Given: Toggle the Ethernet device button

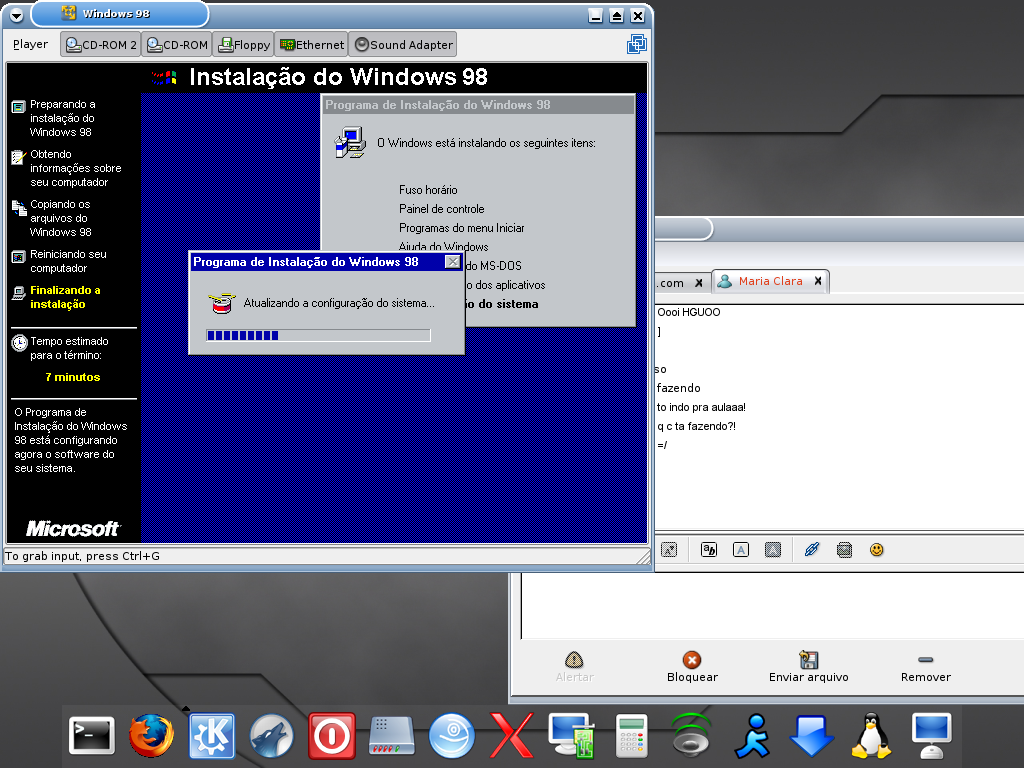Looking at the screenshot, I should (x=312, y=44).
